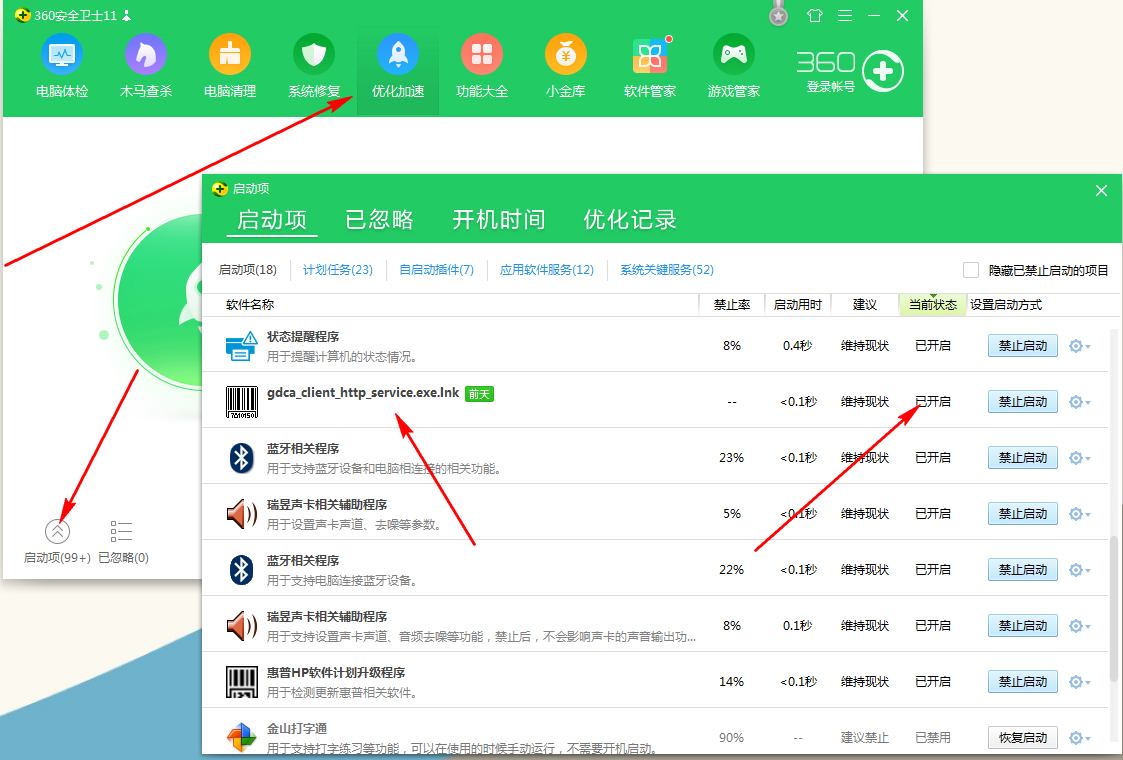Open 软件管家 software manager icon
1123x760 pixels.
(x=650, y=55)
